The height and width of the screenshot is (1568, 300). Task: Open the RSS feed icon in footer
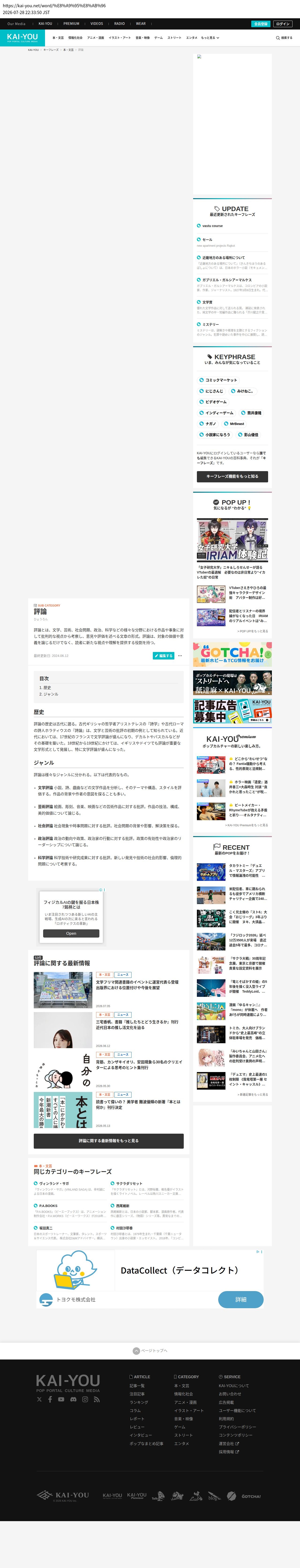97,1399
